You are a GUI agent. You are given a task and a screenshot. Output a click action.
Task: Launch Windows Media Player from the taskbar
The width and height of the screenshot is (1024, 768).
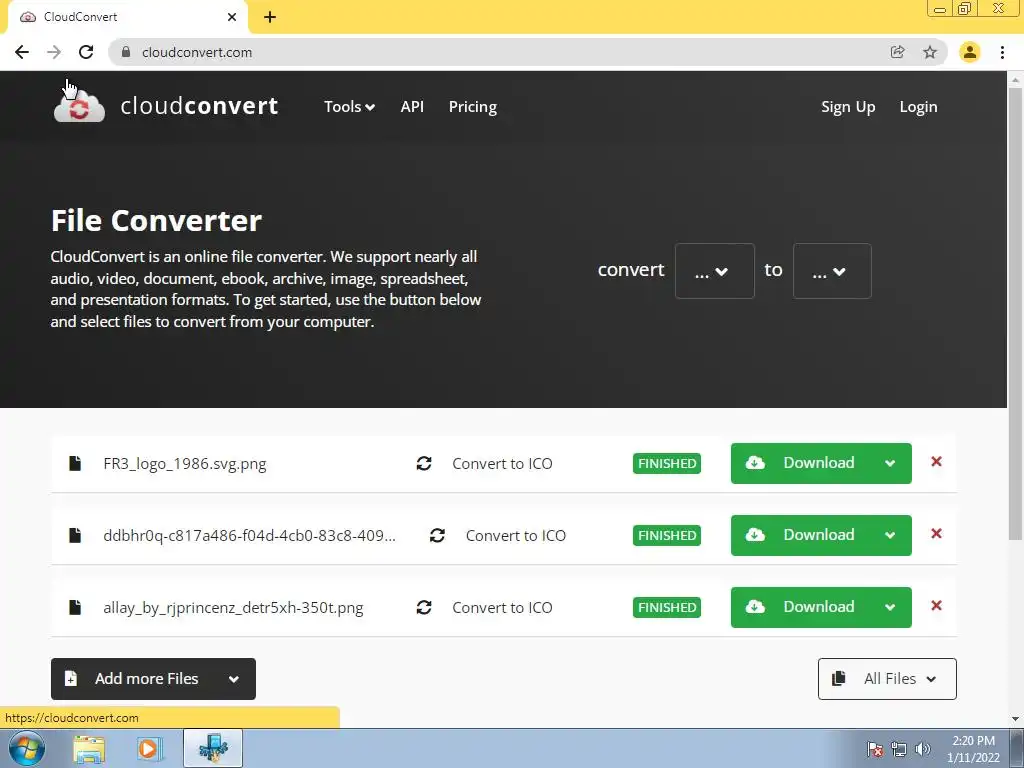click(x=149, y=748)
